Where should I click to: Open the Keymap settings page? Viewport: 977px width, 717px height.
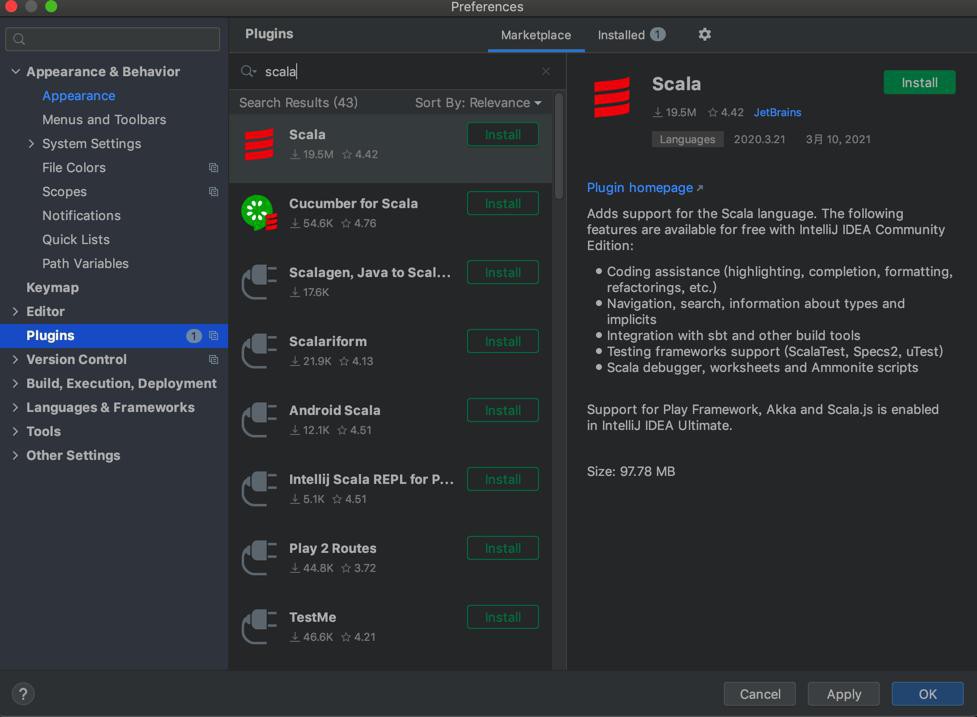pos(52,288)
